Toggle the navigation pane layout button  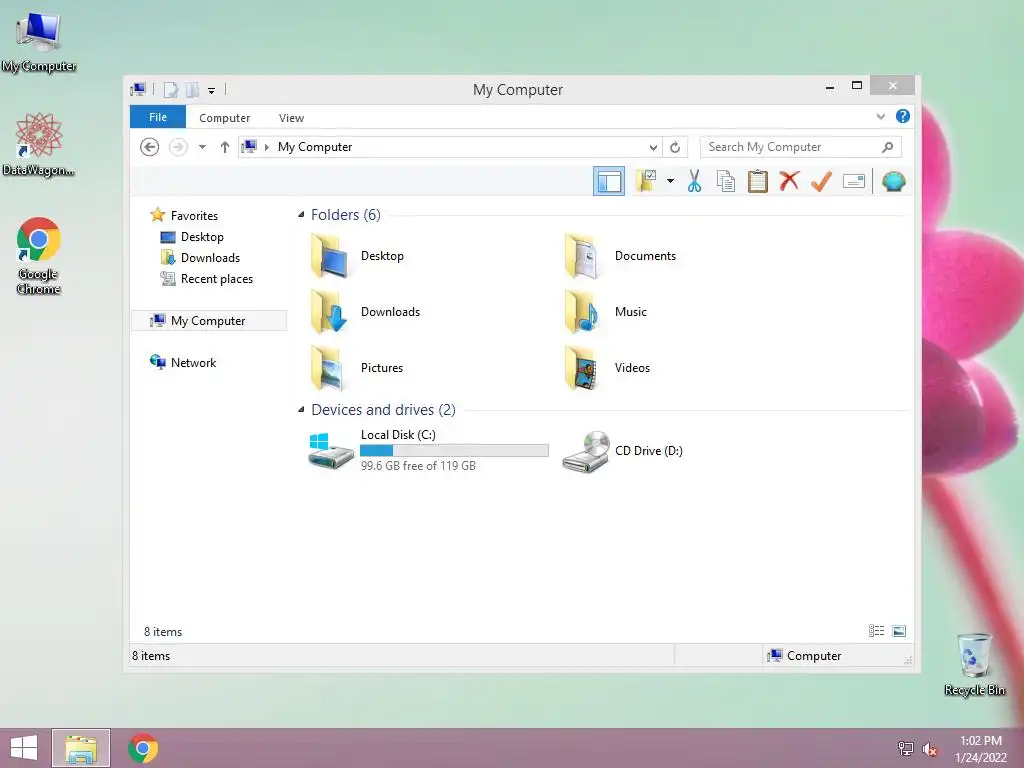[609, 181]
